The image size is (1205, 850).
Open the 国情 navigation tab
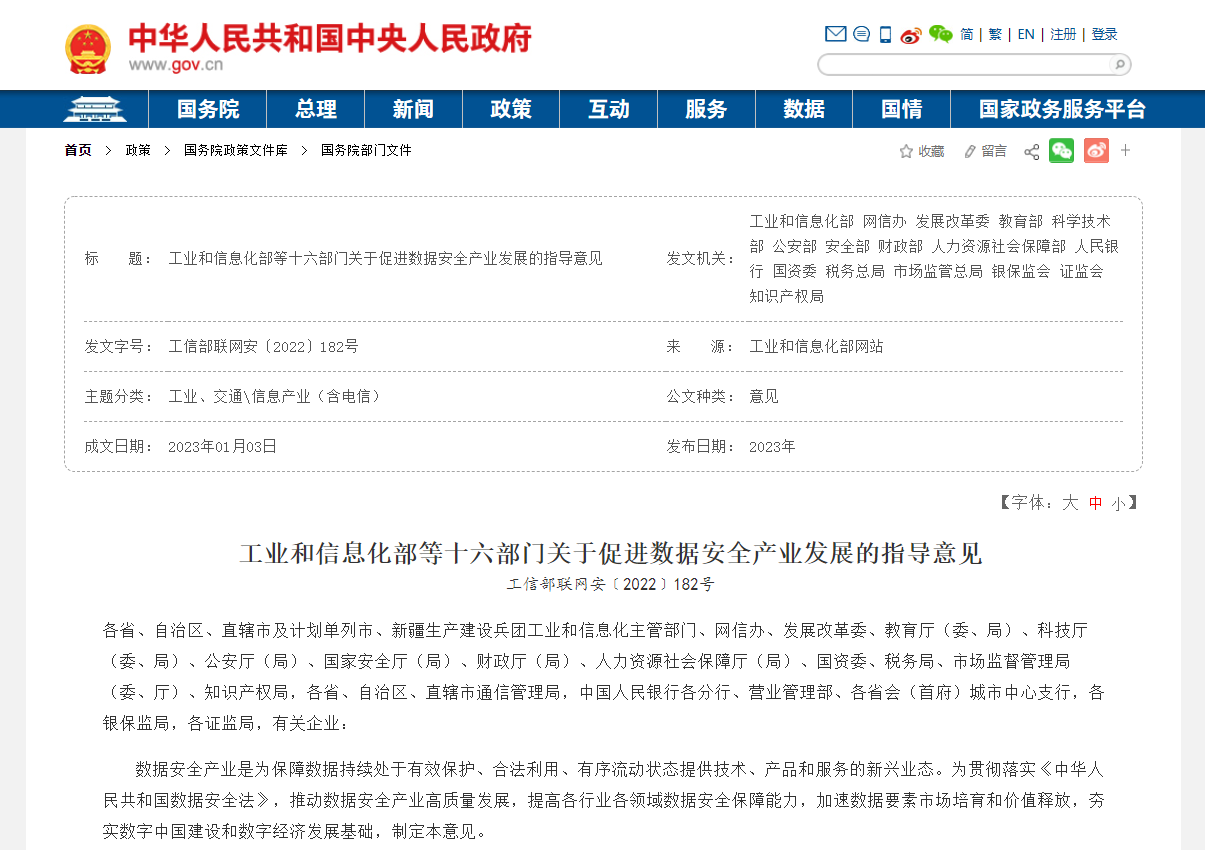point(901,109)
